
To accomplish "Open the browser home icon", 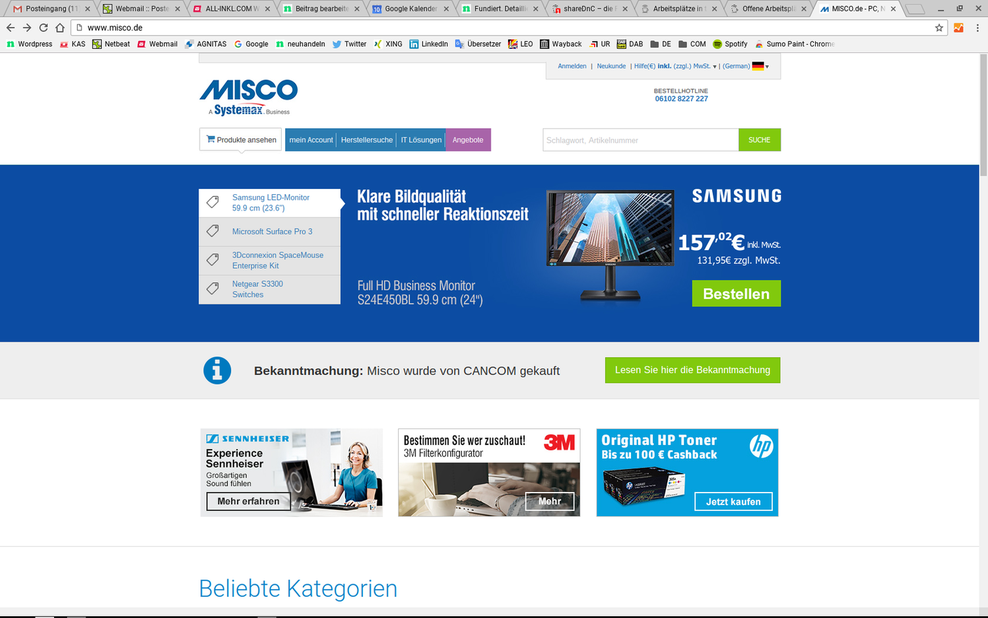I will pos(59,28).
